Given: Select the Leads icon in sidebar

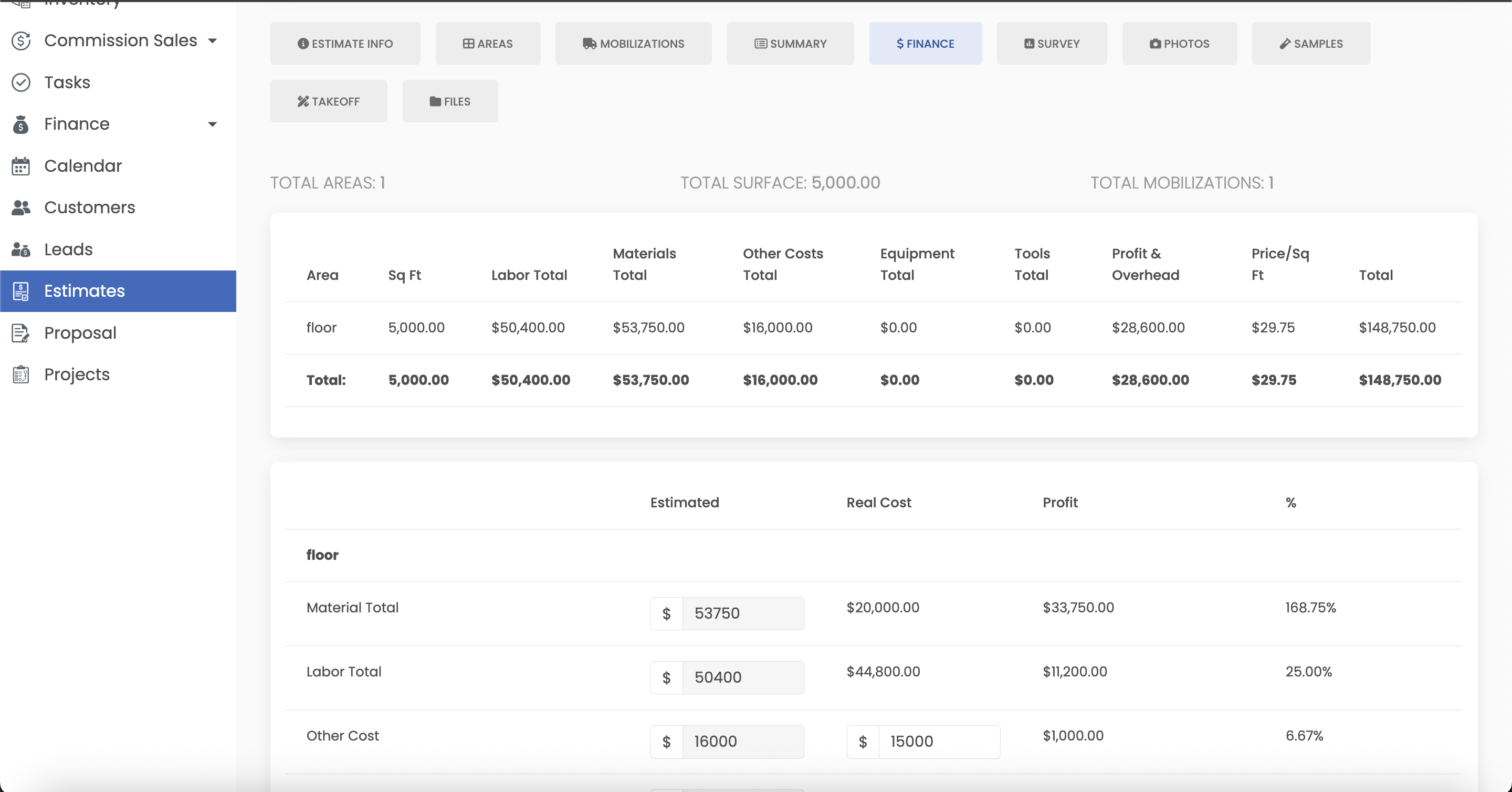Looking at the screenshot, I should coord(21,249).
